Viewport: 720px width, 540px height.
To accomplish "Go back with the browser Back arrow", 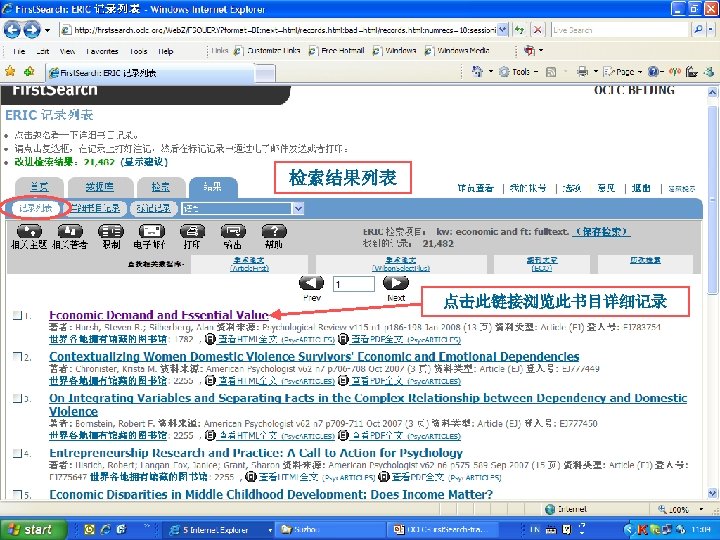I will click(12, 30).
